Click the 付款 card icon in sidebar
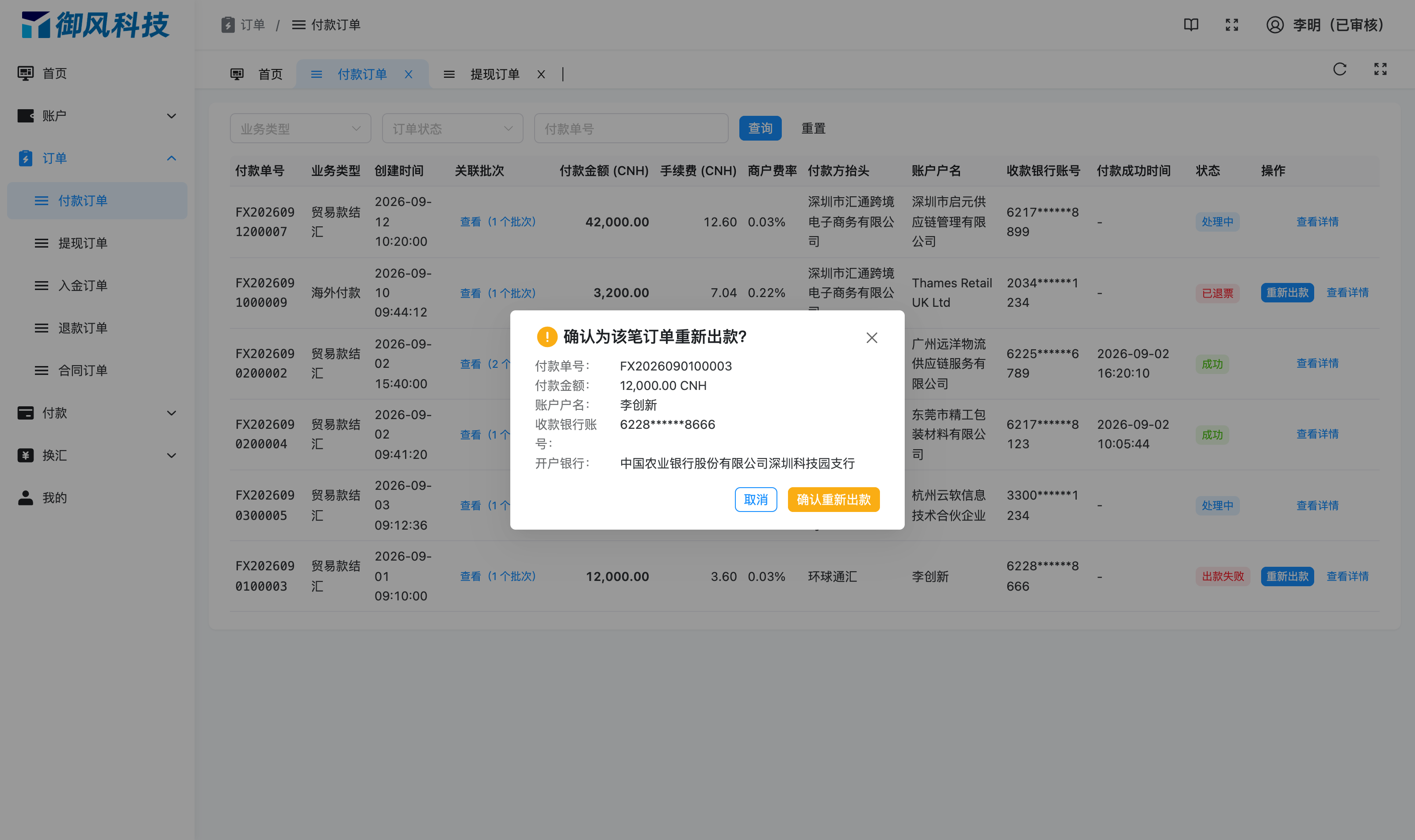This screenshot has height=840, width=1415. coord(26,412)
